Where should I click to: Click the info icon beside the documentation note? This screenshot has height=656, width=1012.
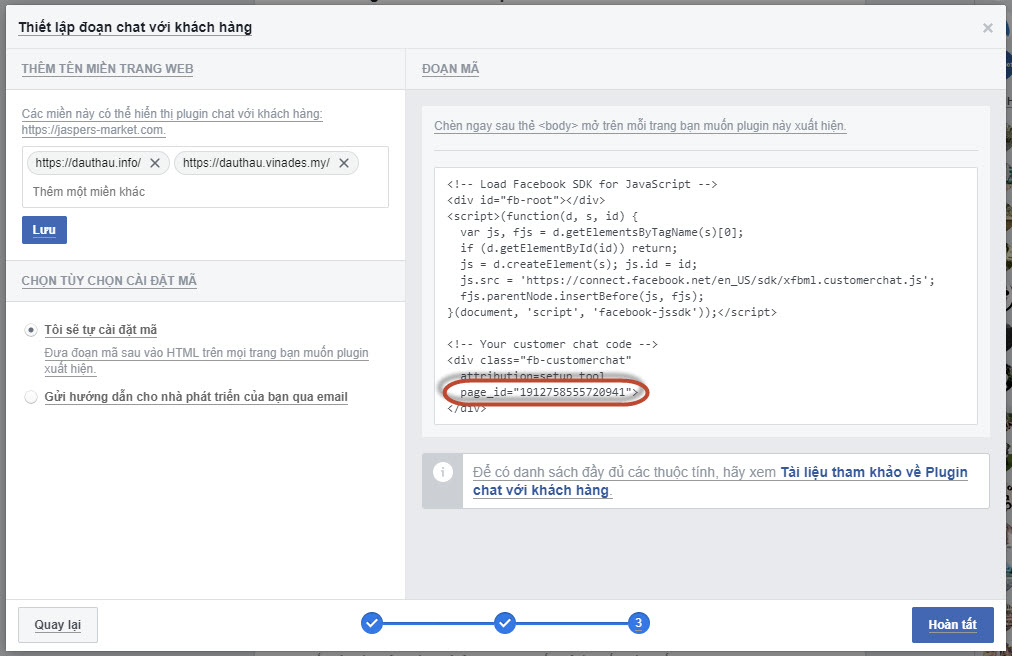(x=443, y=472)
